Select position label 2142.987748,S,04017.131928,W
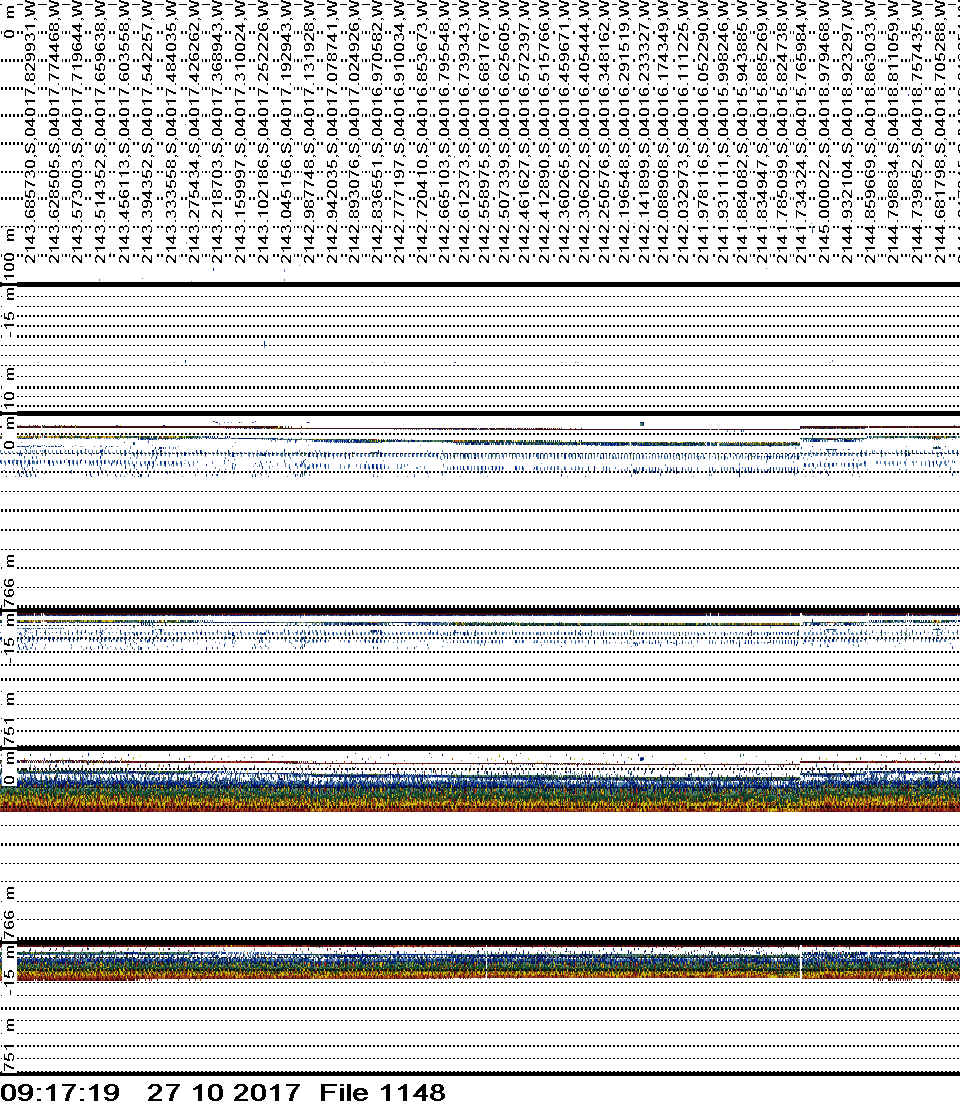 (308, 131)
